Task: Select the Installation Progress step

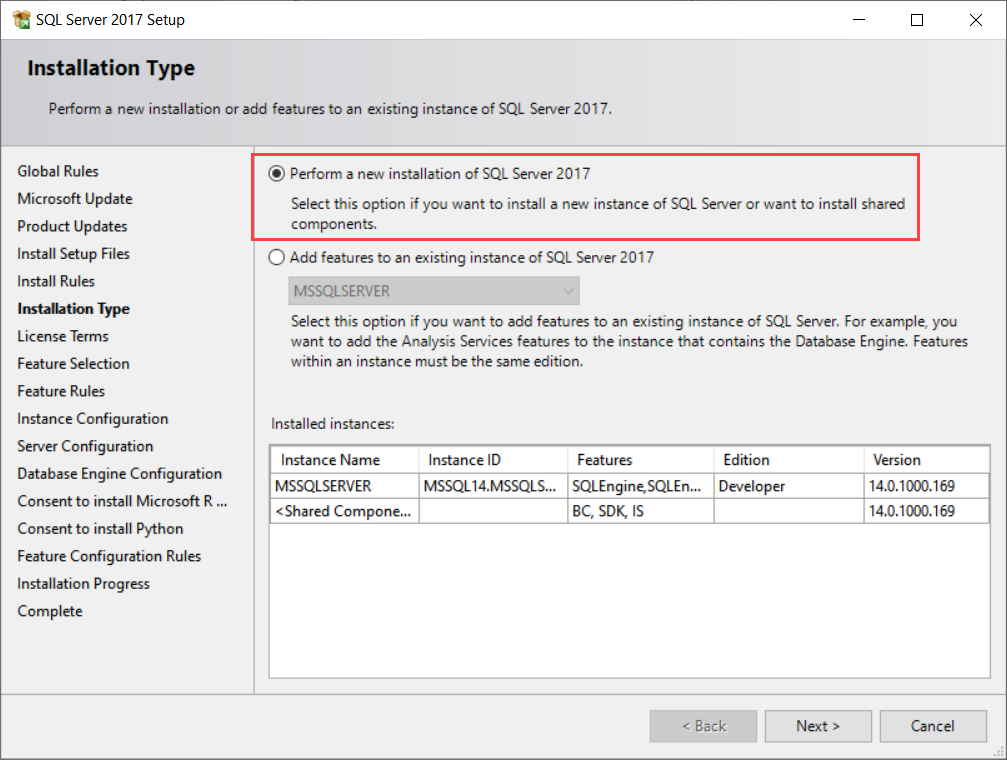Action: coord(83,583)
